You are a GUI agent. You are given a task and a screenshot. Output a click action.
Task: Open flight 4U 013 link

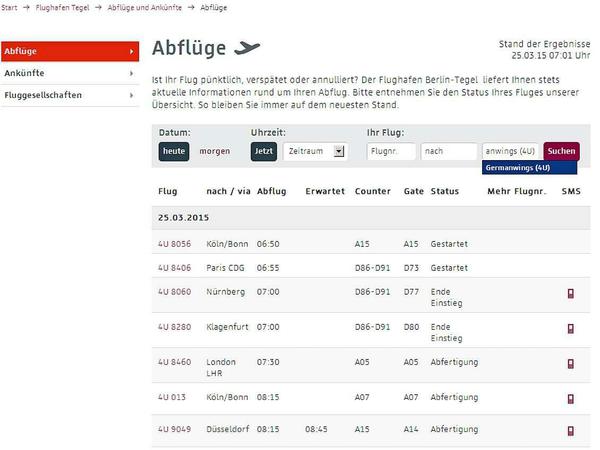coord(172,397)
